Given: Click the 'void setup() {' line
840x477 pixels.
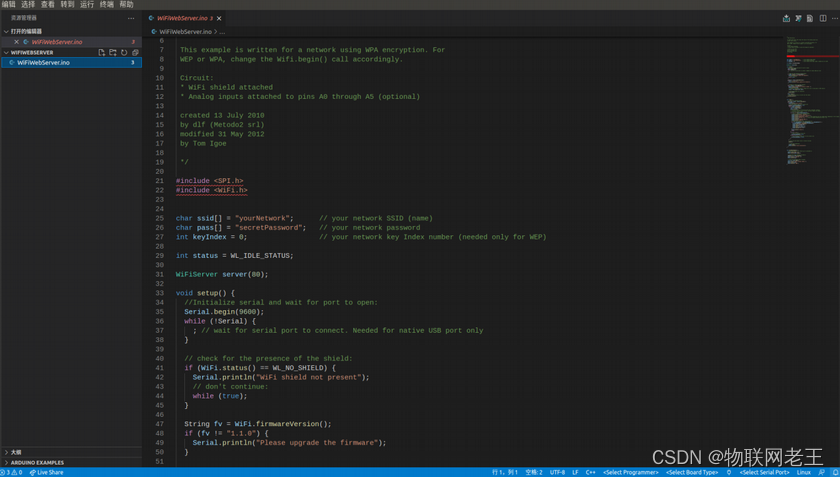Looking at the screenshot, I should [x=205, y=293].
